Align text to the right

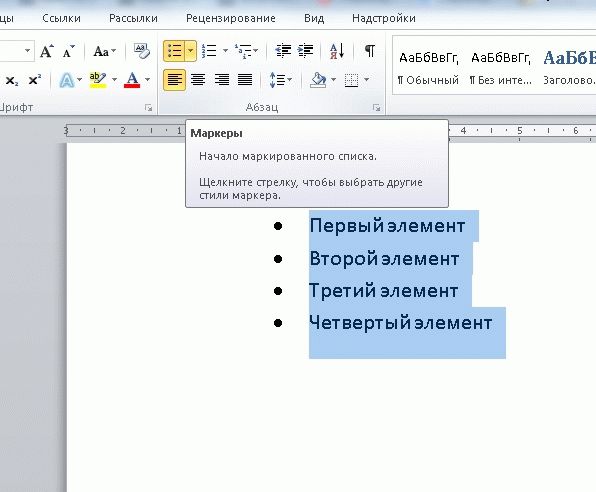tap(222, 80)
